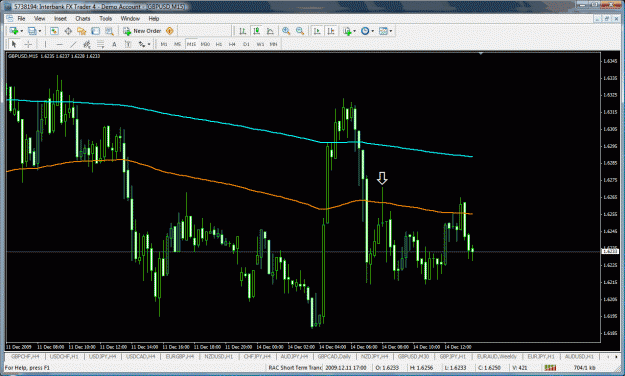Select the crosshair tool

[28, 44]
